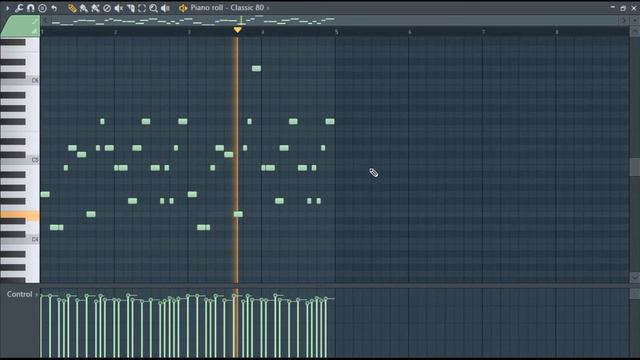
Task: Select the Delete tool
Action: coord(107,8)
